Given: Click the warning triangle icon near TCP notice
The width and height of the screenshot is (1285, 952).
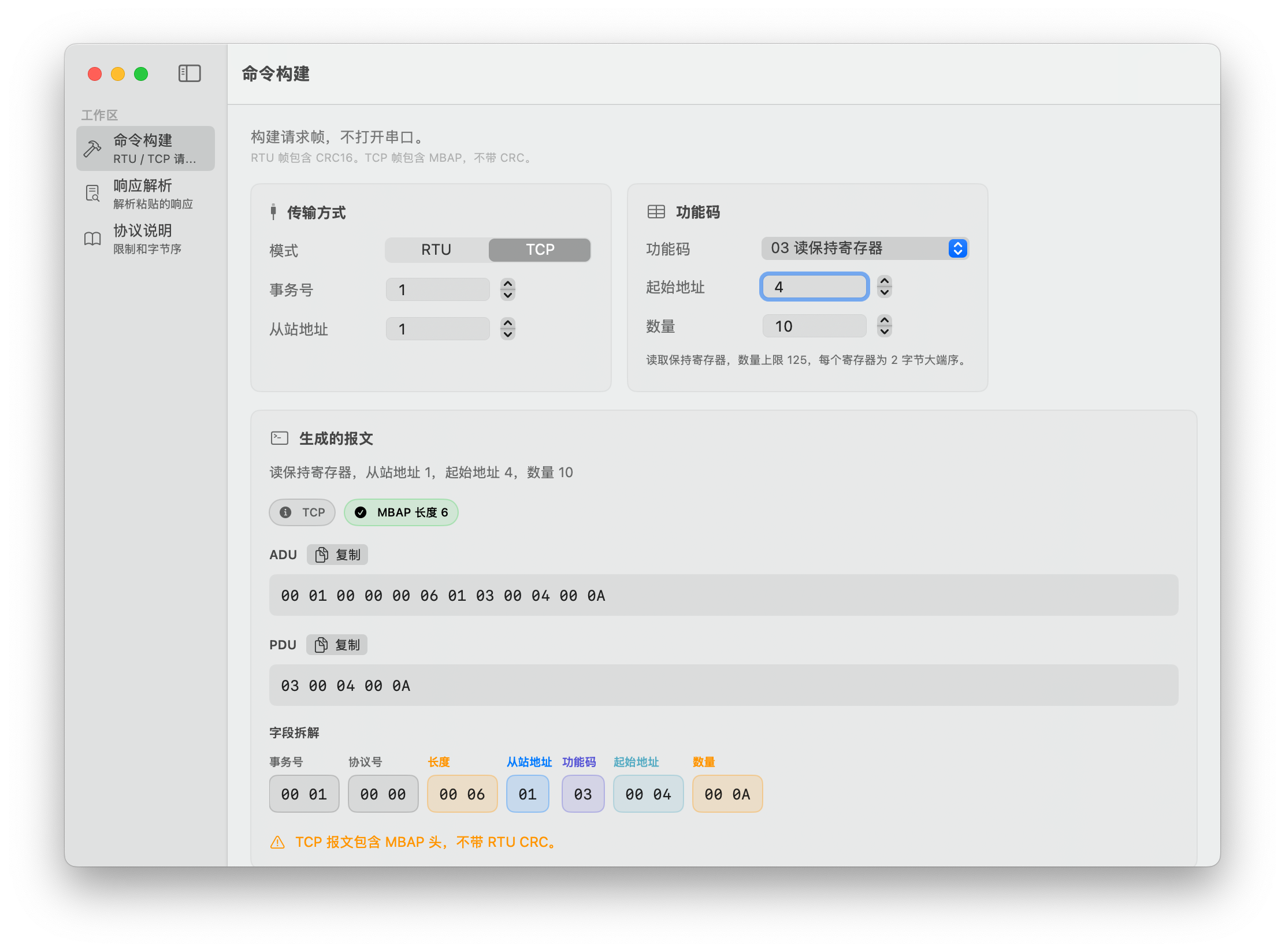Looking at the screenshot, I should tap(277, 842).
